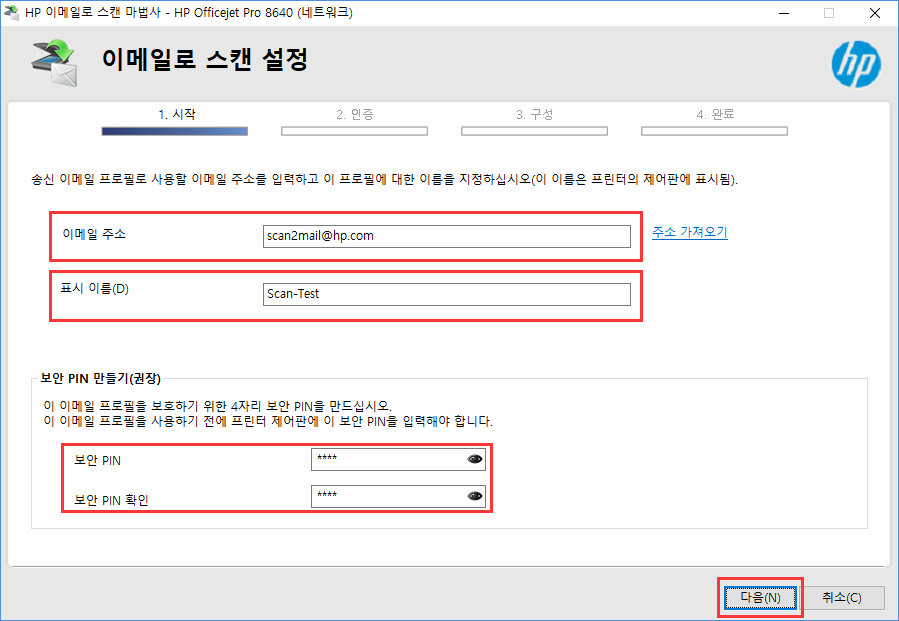Screen dimensions: 899x621
Task: Cancel the wizard with 취소(C)
Action: (842, 597)
